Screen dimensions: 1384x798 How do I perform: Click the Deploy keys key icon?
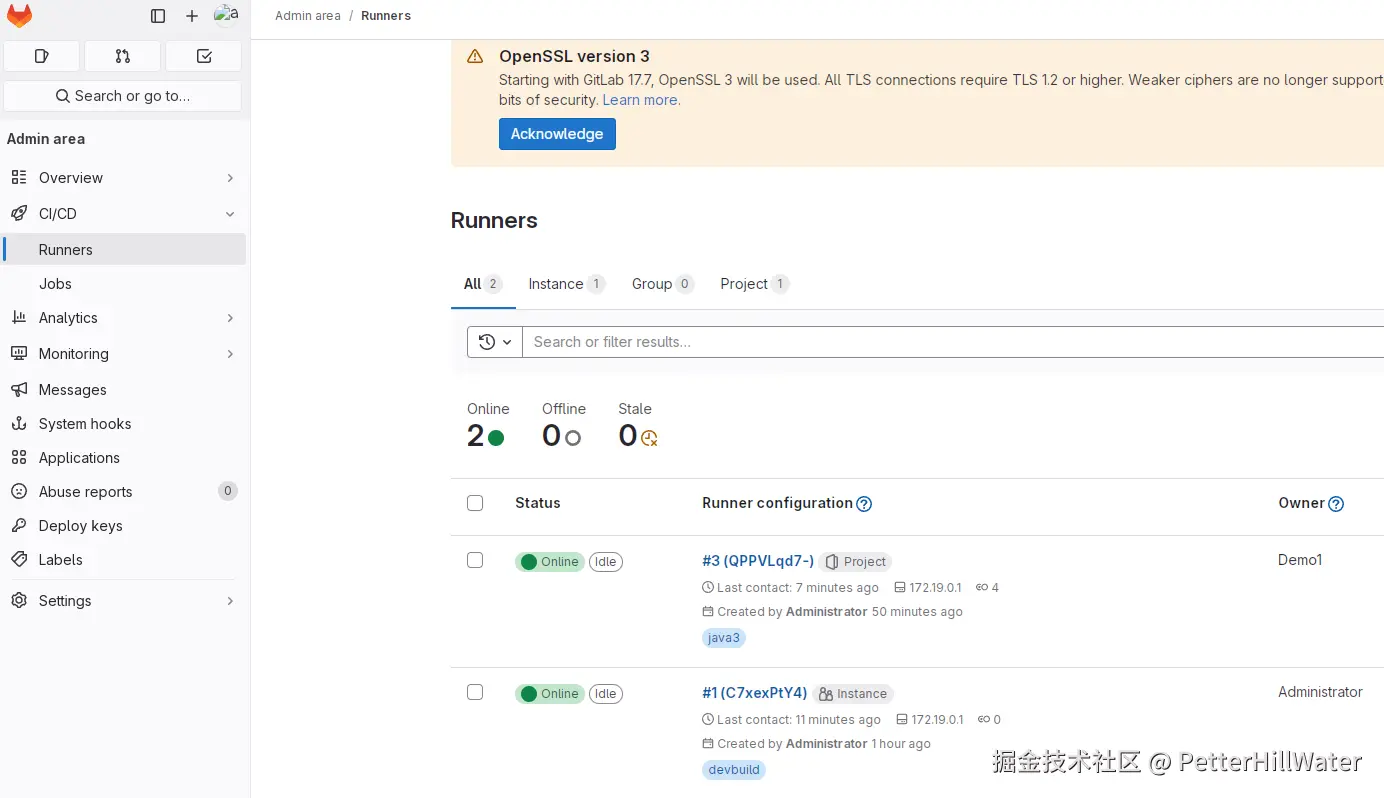click(x=19, y=526)
